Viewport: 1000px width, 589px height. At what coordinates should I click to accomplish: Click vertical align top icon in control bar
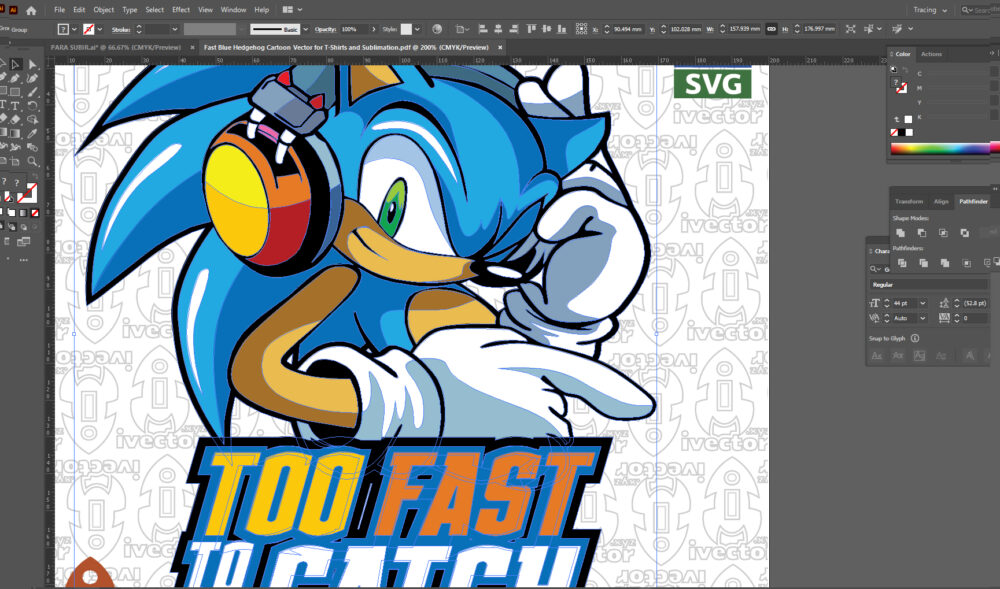(531, 29)
